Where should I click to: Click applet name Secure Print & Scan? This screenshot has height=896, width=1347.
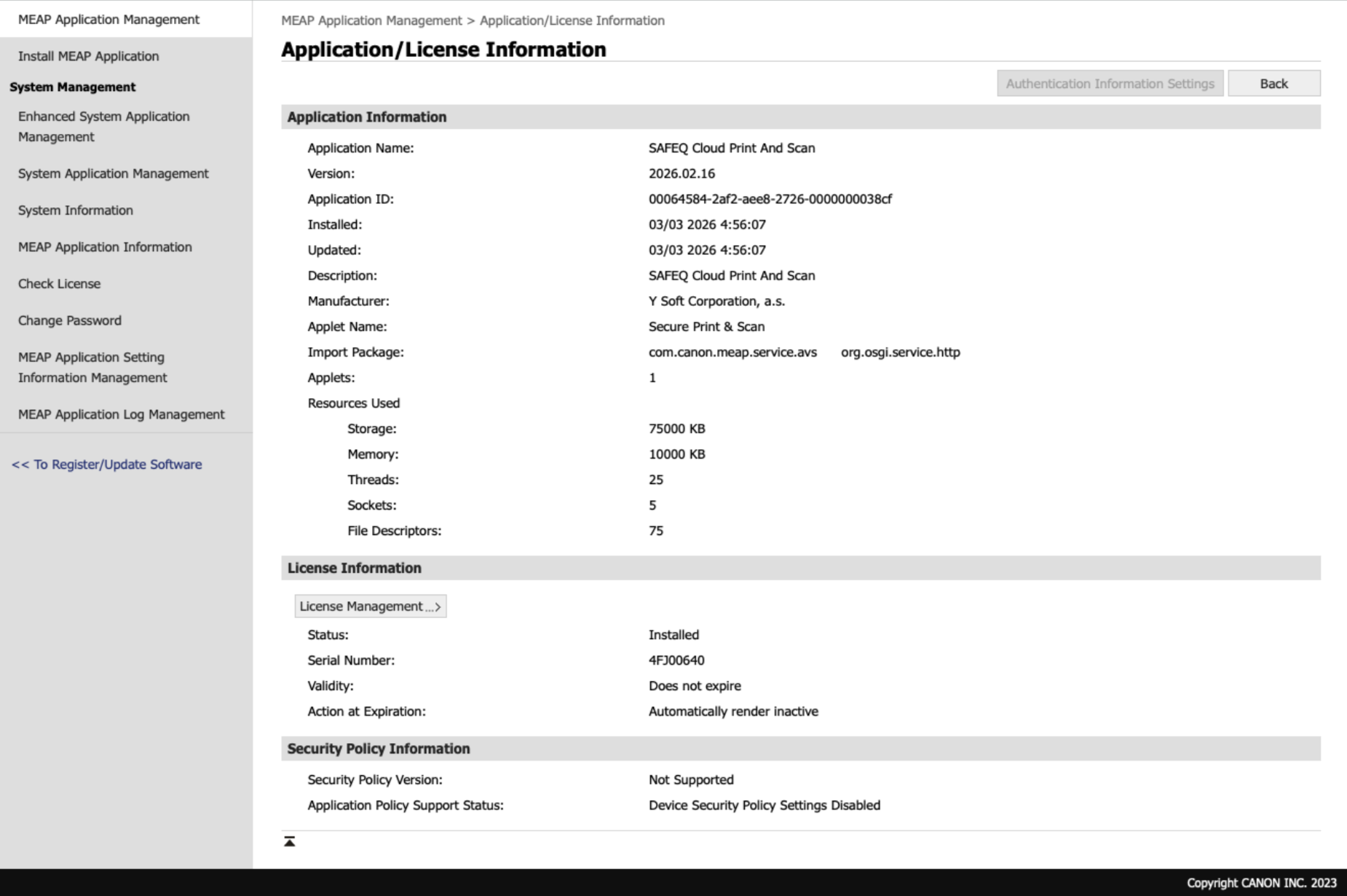click(706, 326)
